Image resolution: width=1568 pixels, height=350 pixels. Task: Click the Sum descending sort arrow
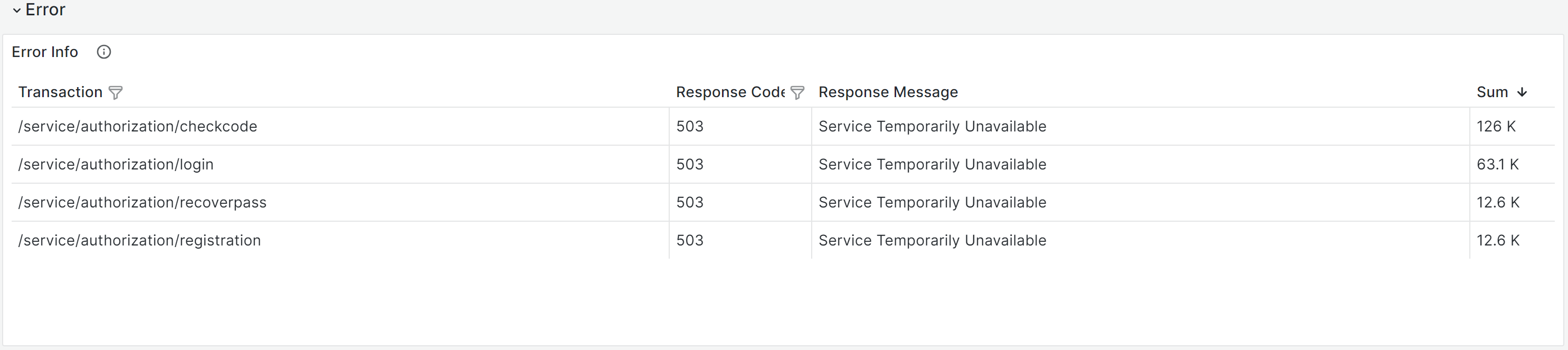tap(1522, 92)
